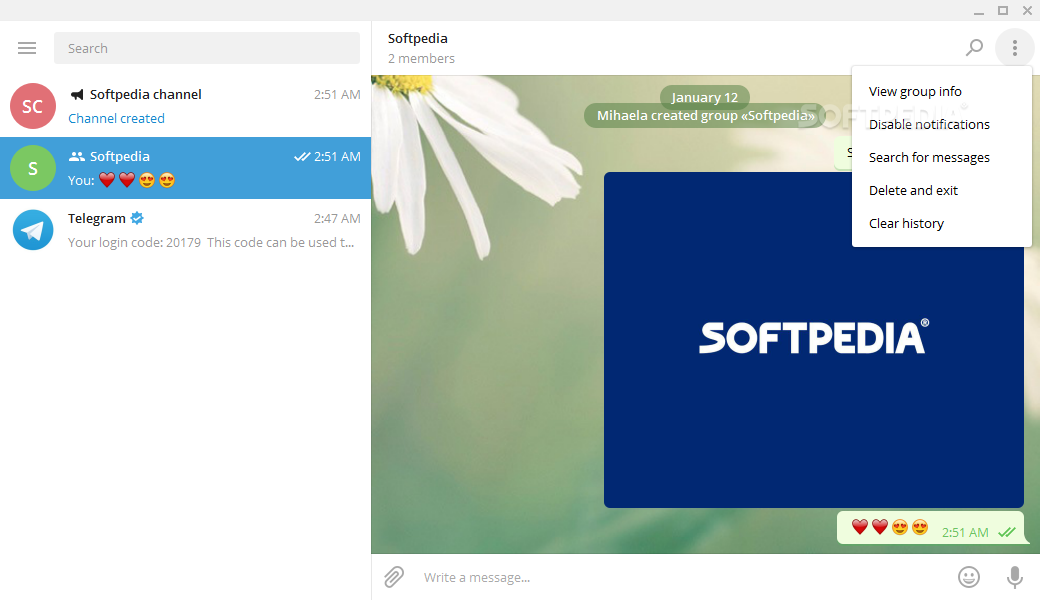Click the 2 members label

[421, 58]
